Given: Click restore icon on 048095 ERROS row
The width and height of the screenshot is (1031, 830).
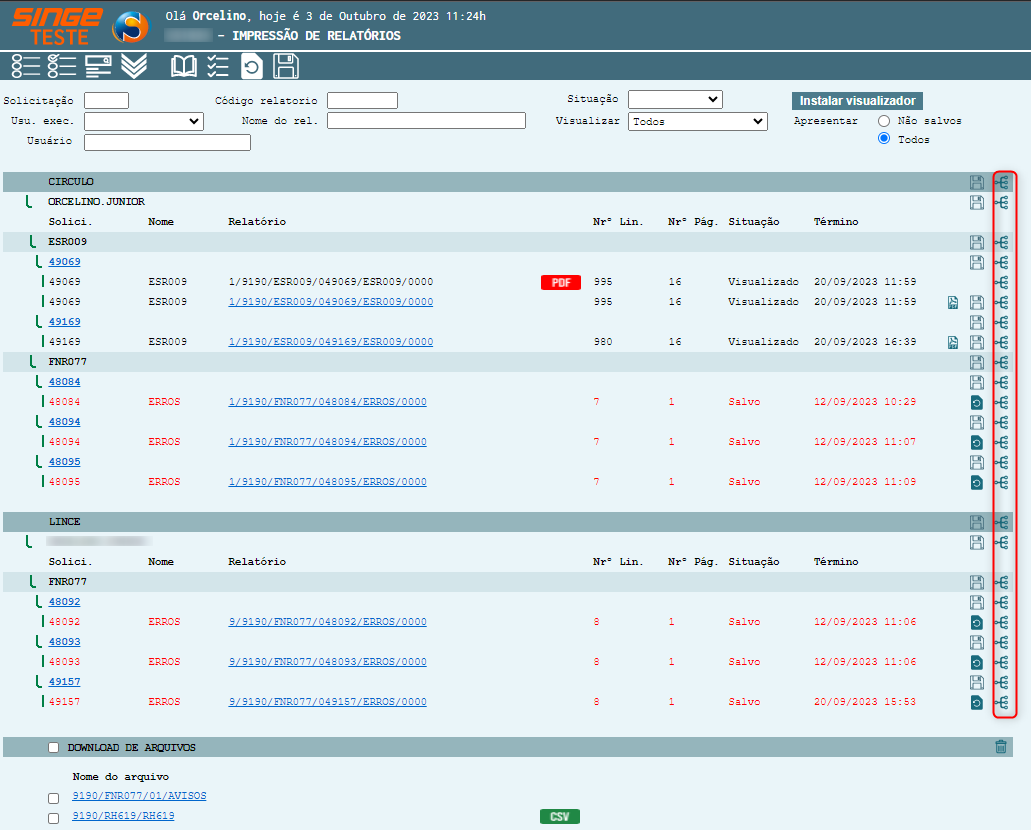Looking at the screenshot, I should point(976,483).
